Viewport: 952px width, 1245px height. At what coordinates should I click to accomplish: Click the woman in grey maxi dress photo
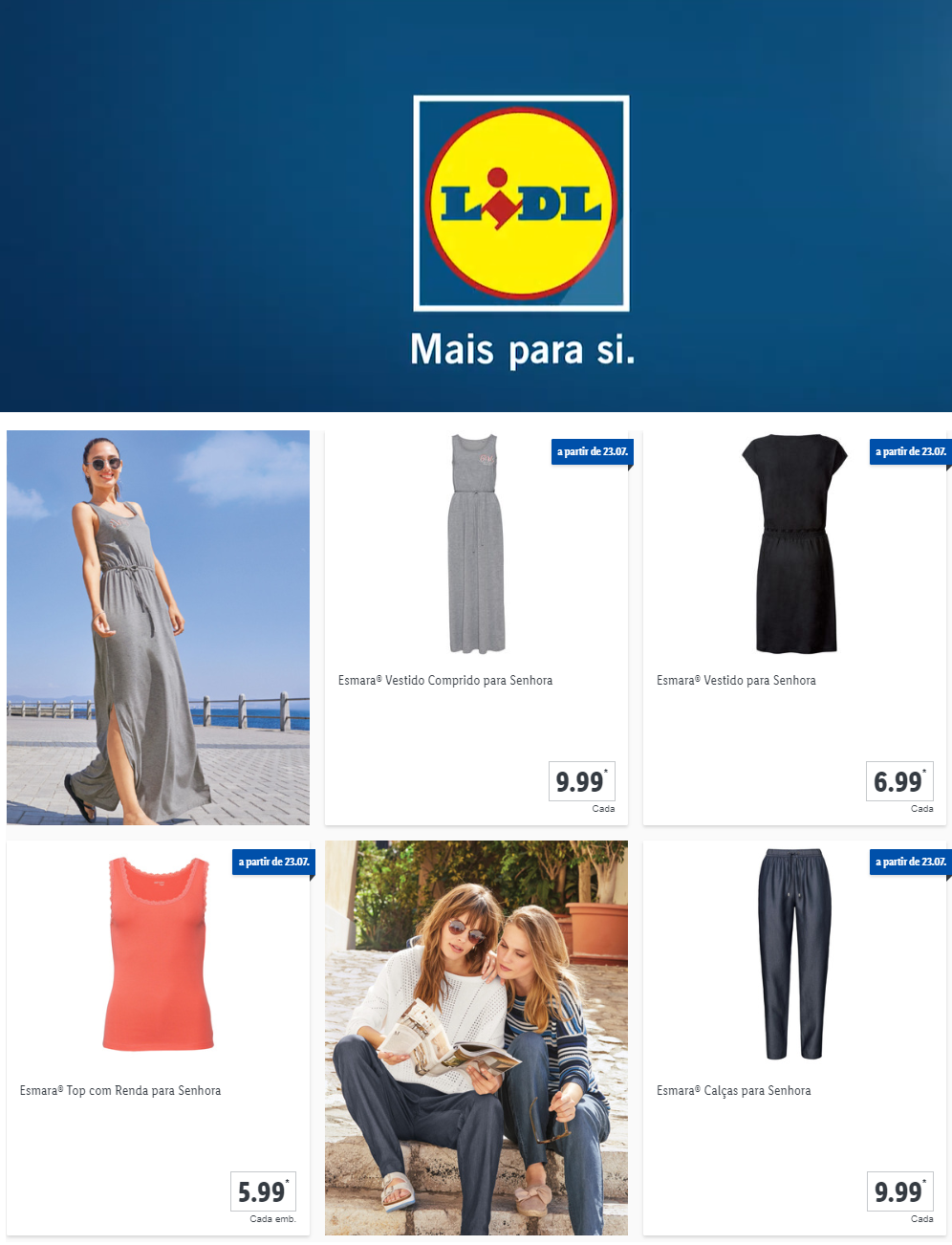158,627
